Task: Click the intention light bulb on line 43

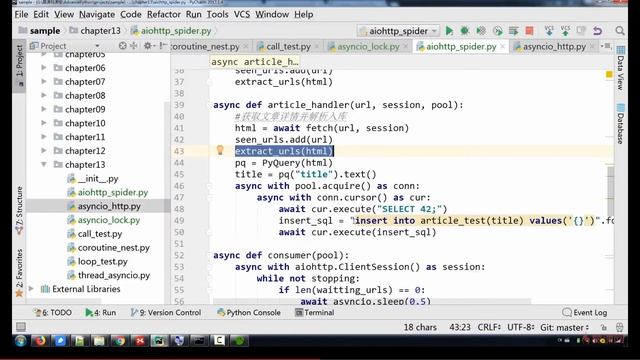Action: click(220, 150)
